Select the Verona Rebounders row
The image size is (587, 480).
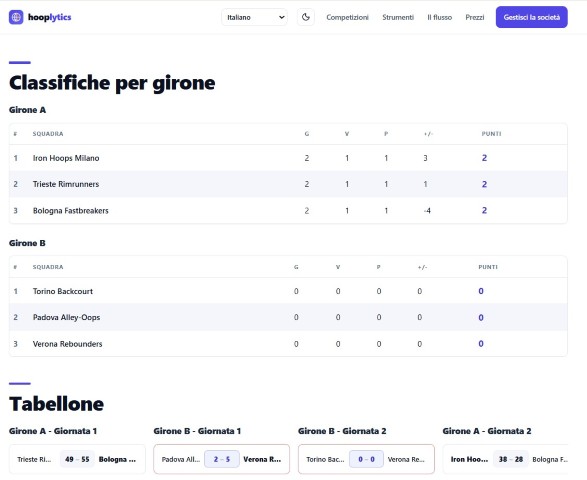[288, 343]
